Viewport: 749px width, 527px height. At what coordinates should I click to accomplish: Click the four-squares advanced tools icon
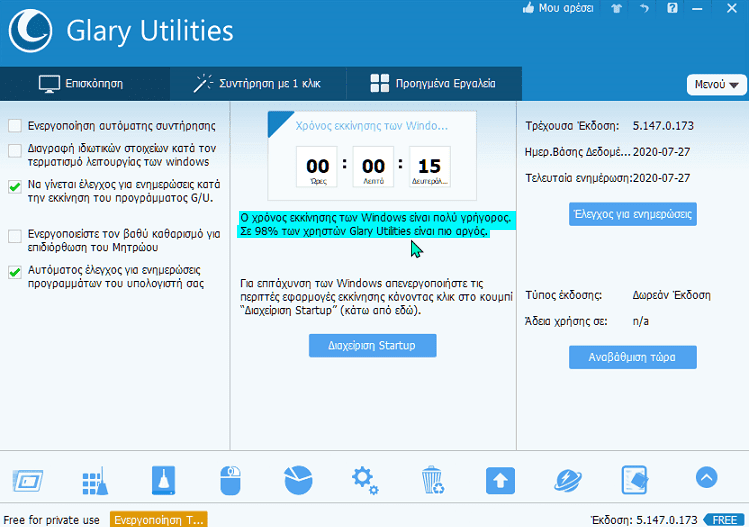380,83
